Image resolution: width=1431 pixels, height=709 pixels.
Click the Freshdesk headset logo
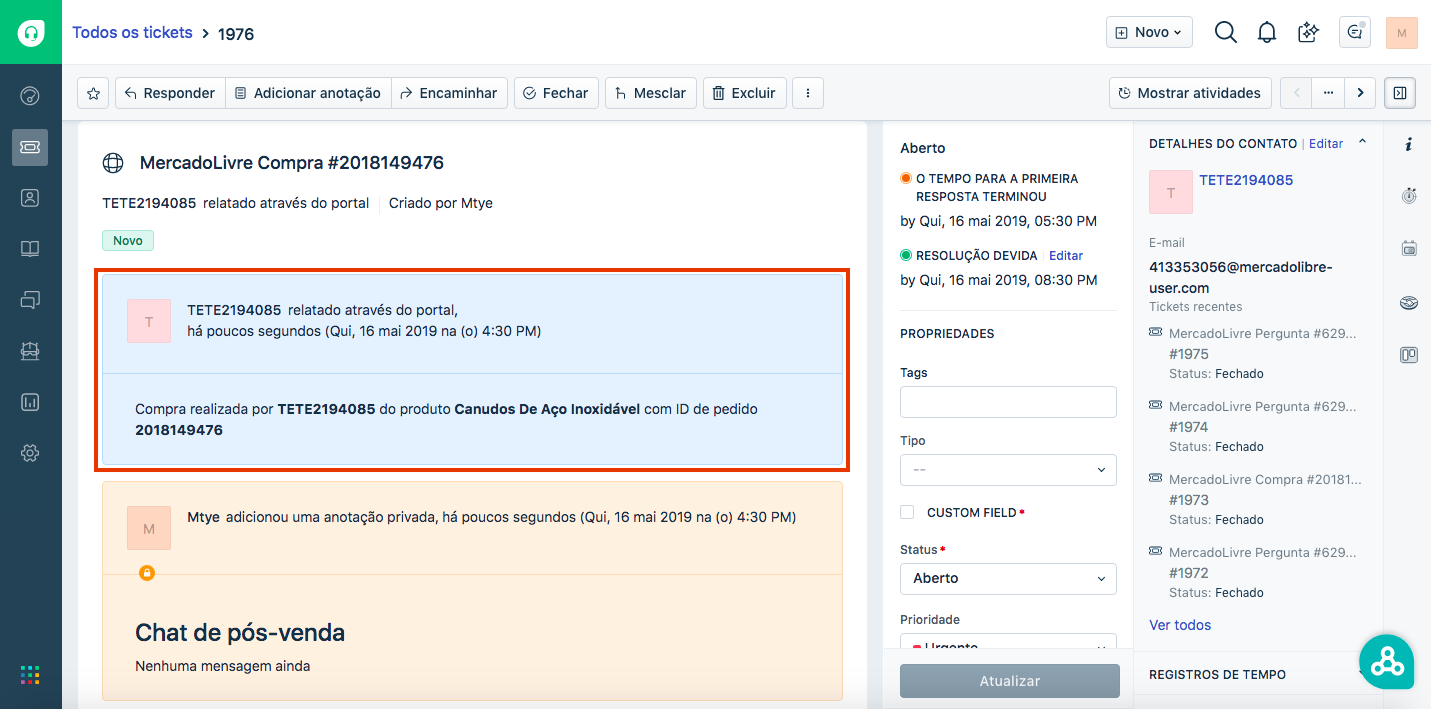click(31, 32)
